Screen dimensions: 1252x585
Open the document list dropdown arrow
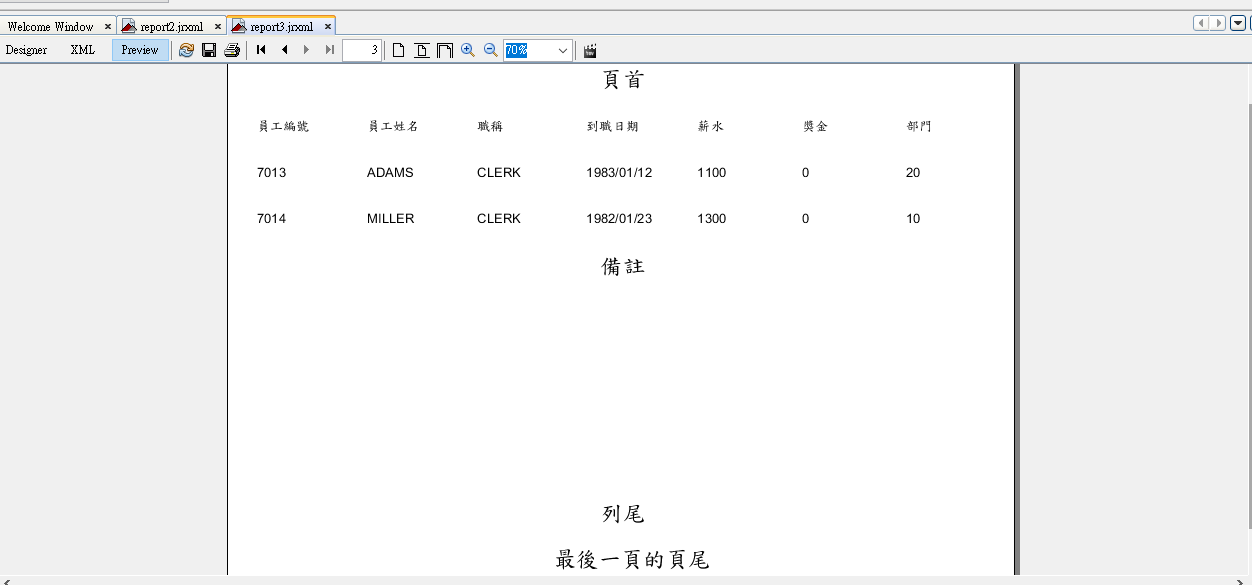coord(1238,23)
